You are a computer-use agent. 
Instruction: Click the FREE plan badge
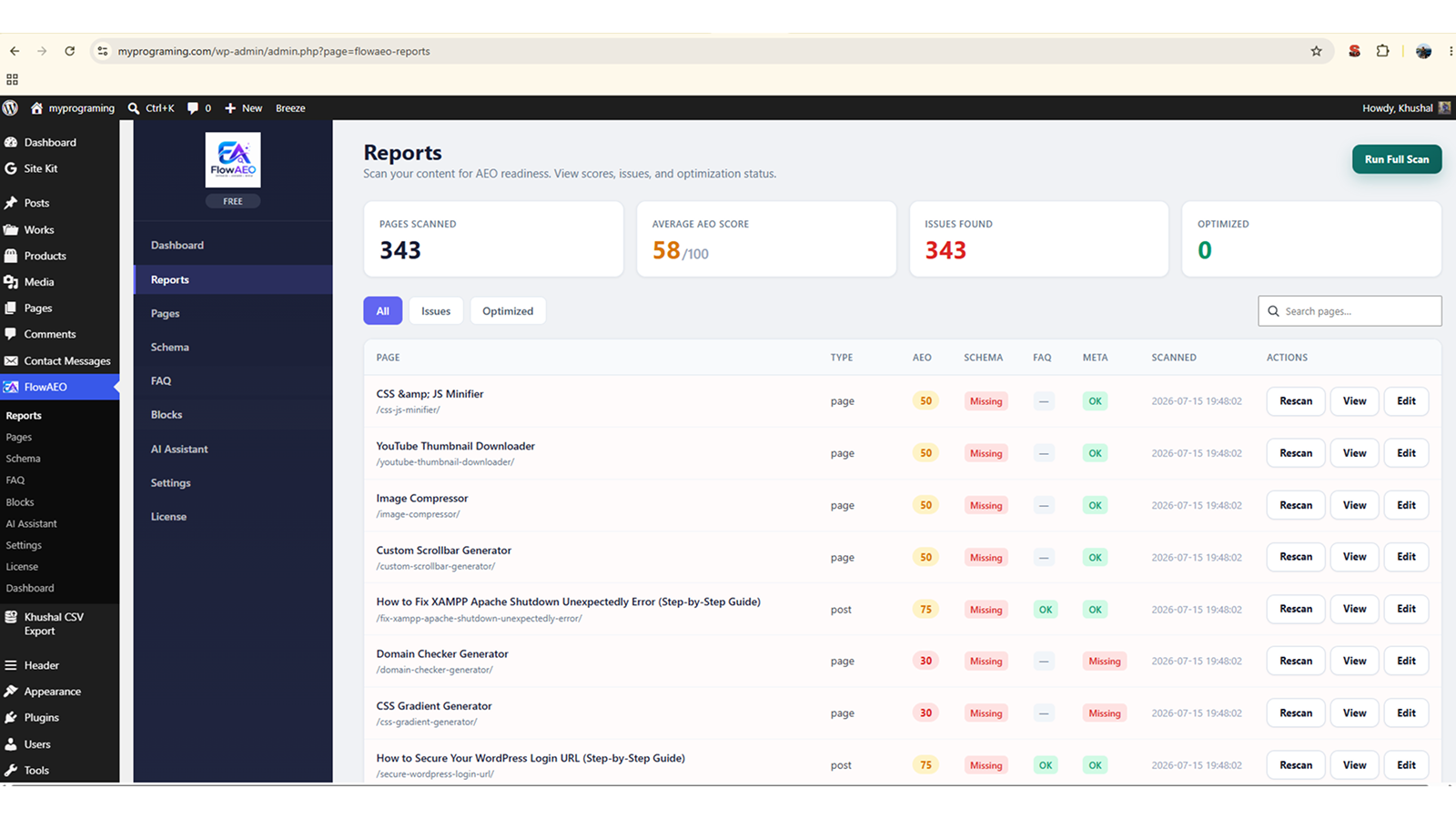click(x=233, y=201)
